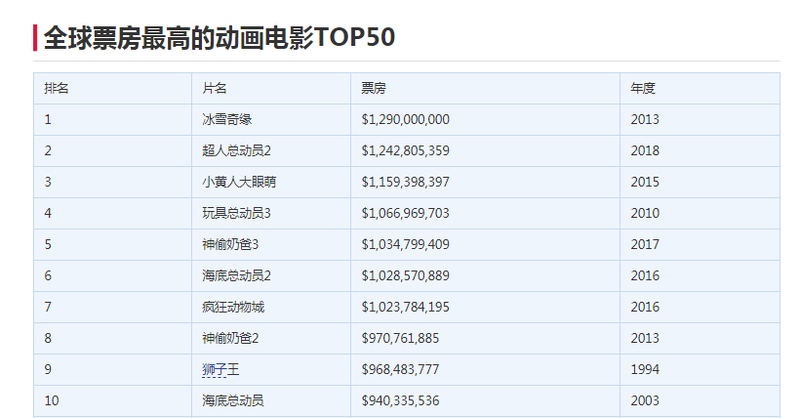800x418 pixels.
Task: Click the 票房 column header
Action: [x=373, y=88]
